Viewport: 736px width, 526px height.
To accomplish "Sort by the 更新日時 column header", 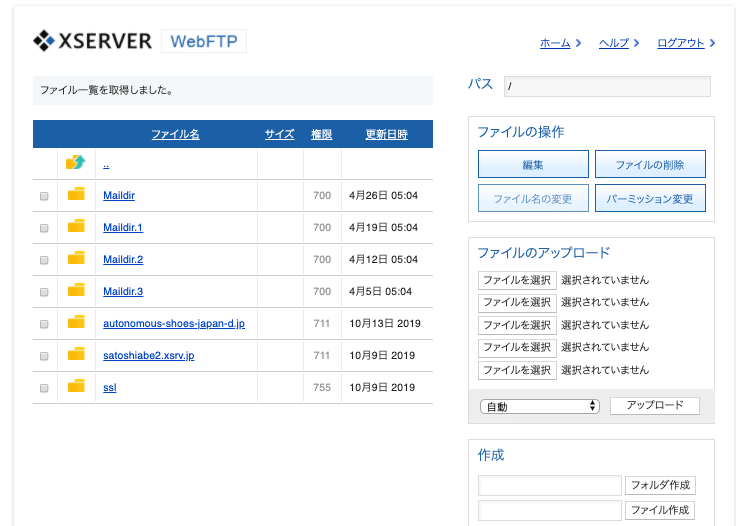I will click(x=386, y=134).
